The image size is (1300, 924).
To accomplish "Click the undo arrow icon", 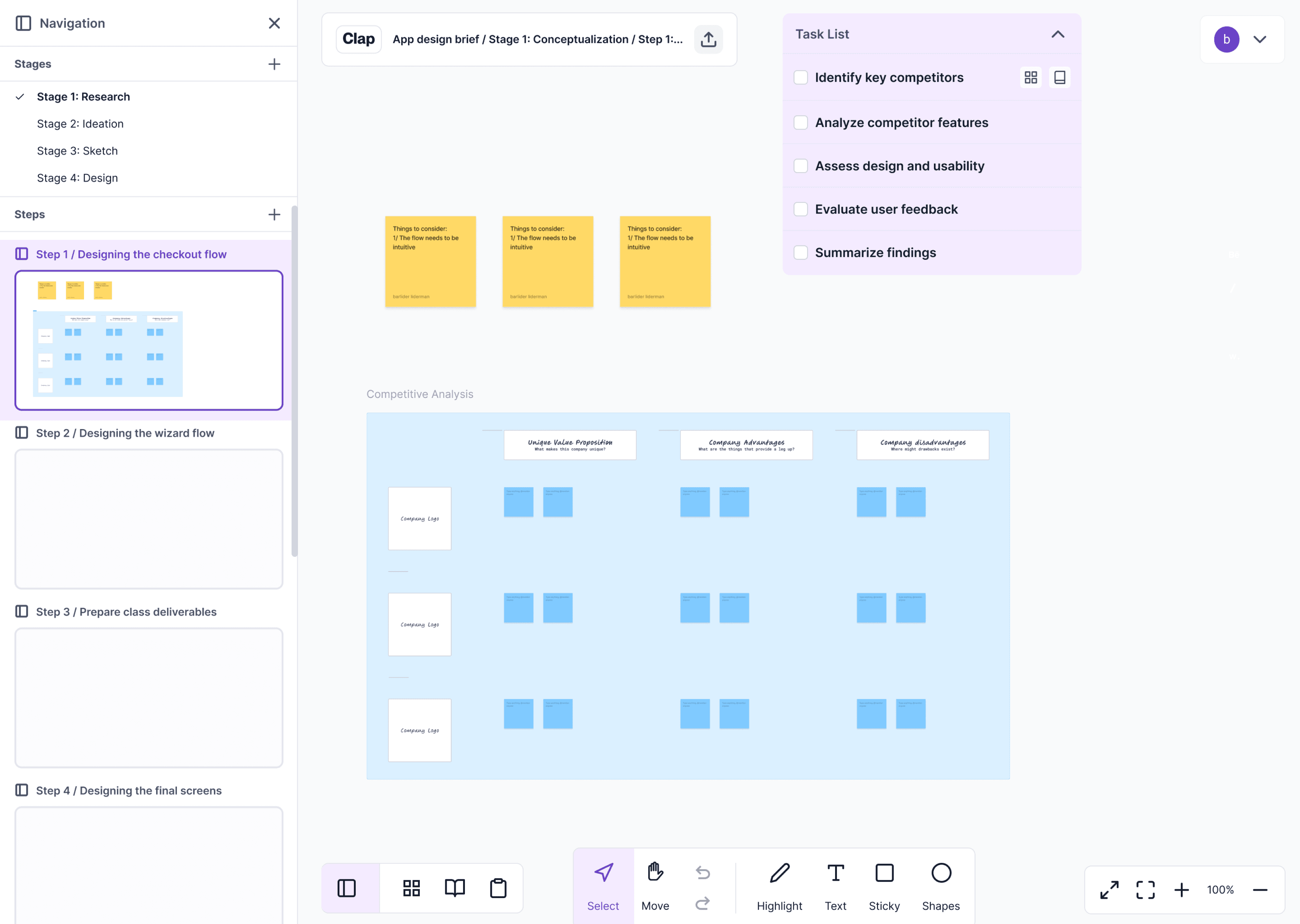I will 703,872.
